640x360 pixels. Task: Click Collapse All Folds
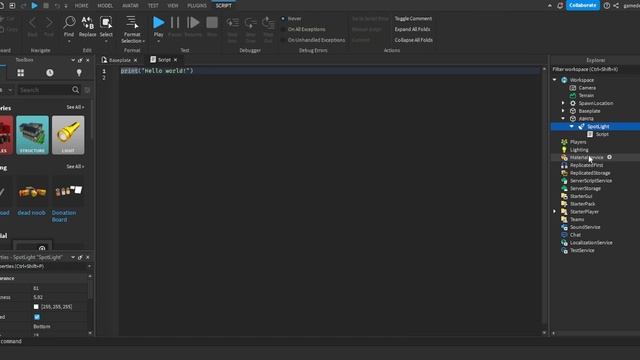coord(413,40)
